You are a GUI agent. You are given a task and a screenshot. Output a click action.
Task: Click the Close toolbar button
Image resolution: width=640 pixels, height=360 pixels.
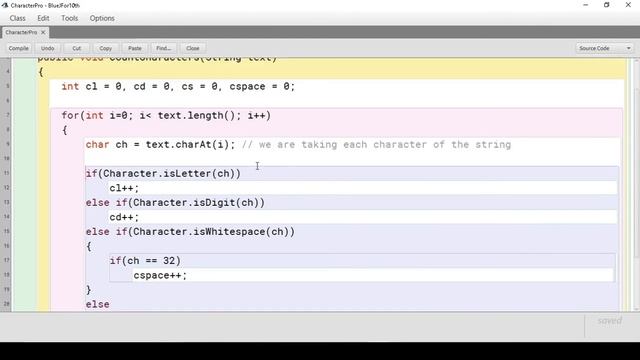pyautogui.click(x=193, y=48)
